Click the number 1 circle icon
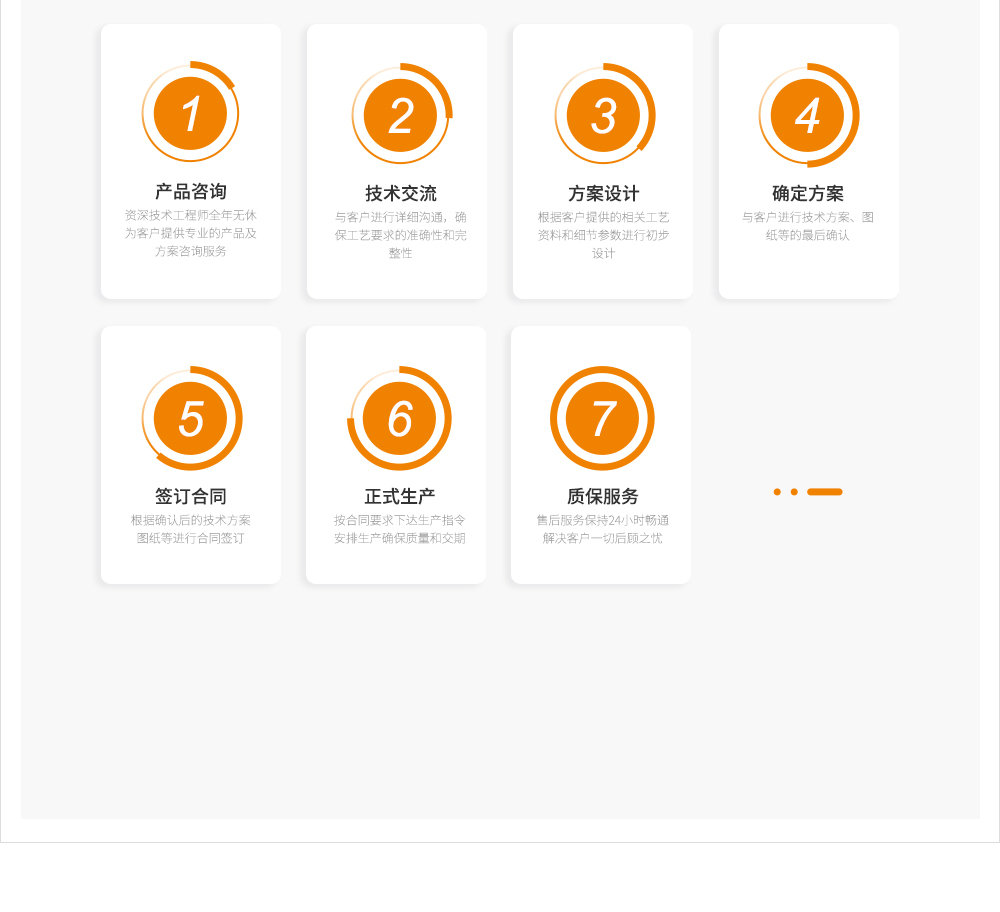The height and width of the screenshot is (912, 1000). point(190,113)
